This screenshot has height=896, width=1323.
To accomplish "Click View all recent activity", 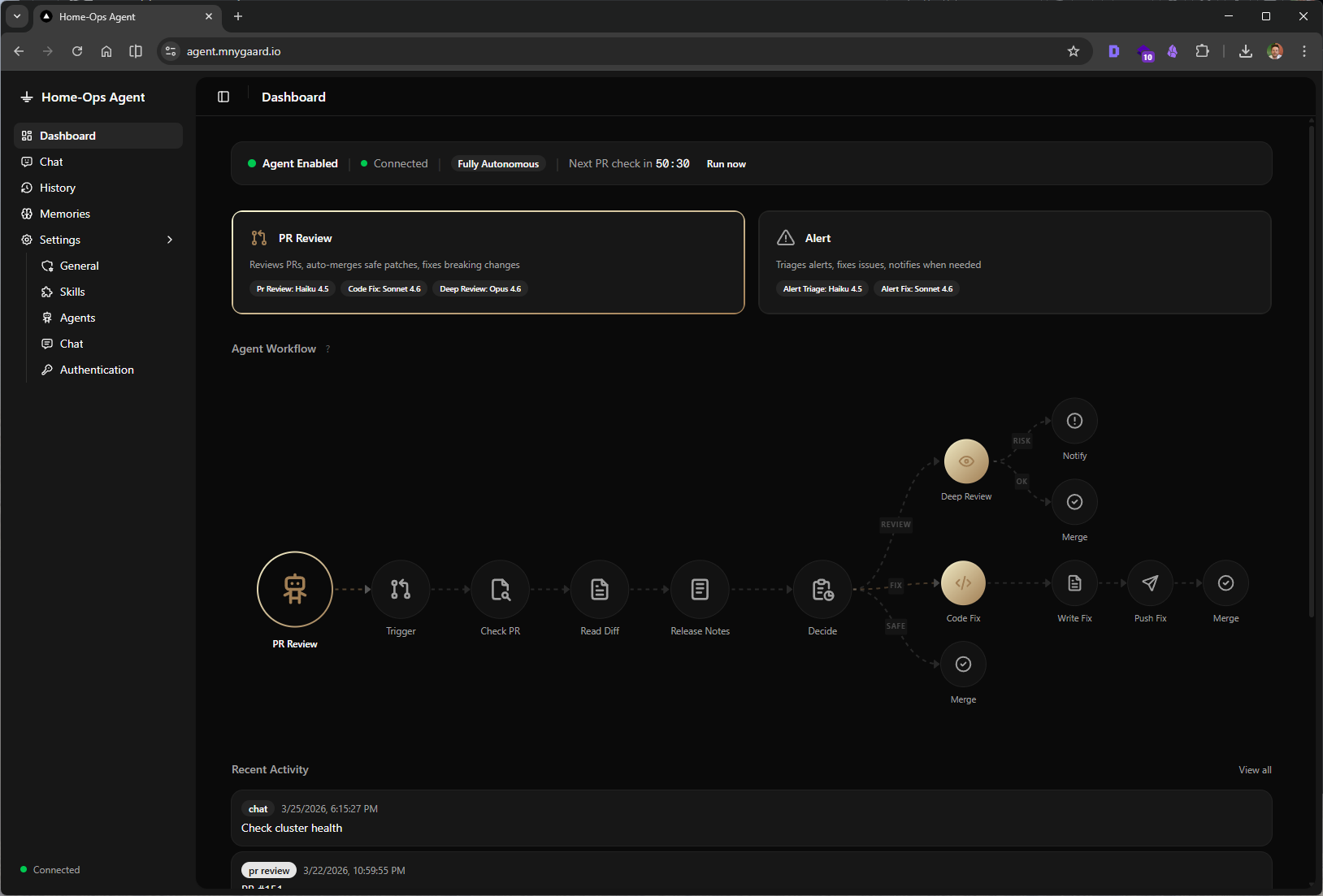I will click(1255, 770).
